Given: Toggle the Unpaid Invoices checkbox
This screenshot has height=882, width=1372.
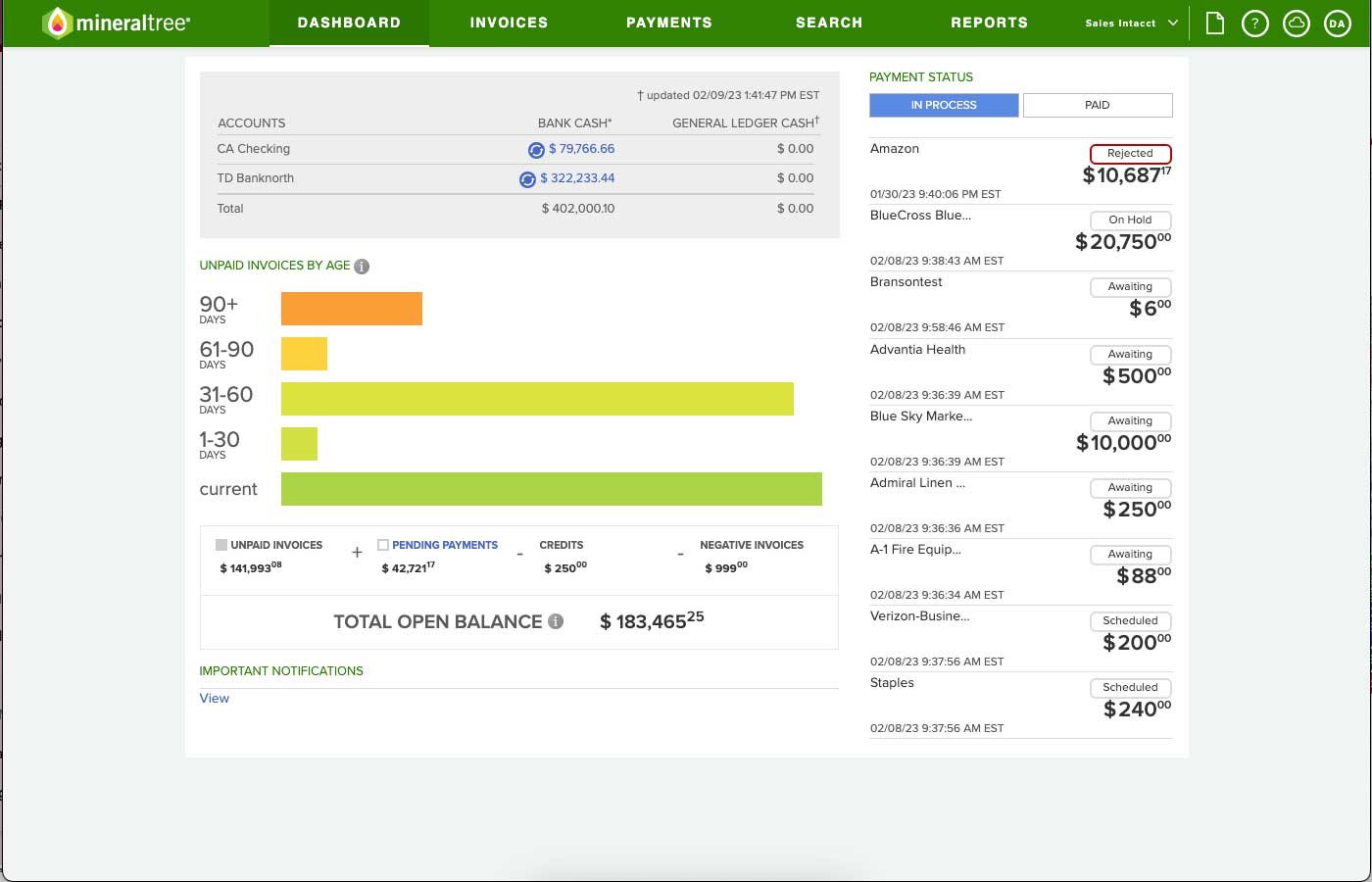Looking at the screenshot, I should (x=221, y=545).
